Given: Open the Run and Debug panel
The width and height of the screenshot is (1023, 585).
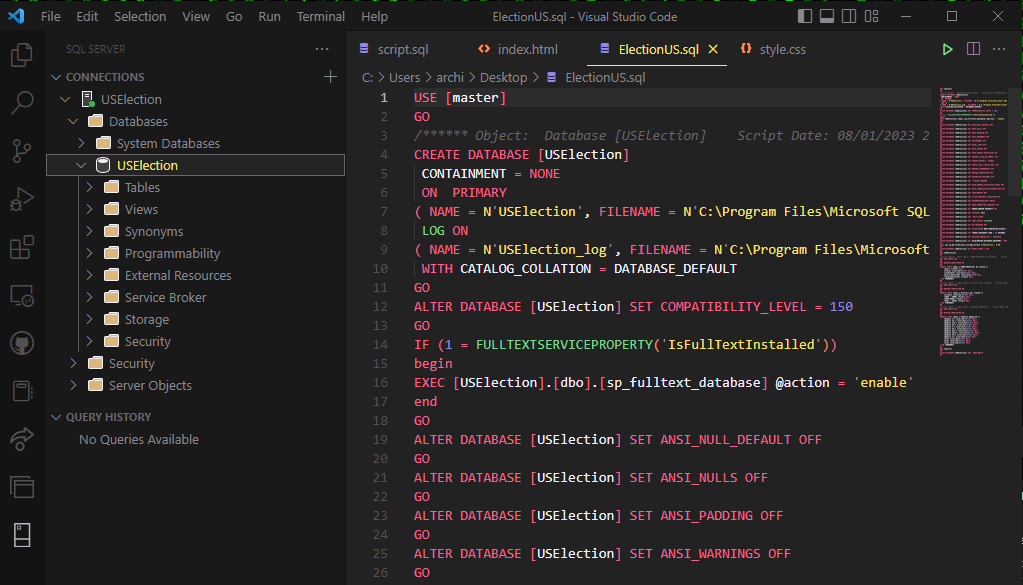Looking at the screenshot, I should pos(22,199).
